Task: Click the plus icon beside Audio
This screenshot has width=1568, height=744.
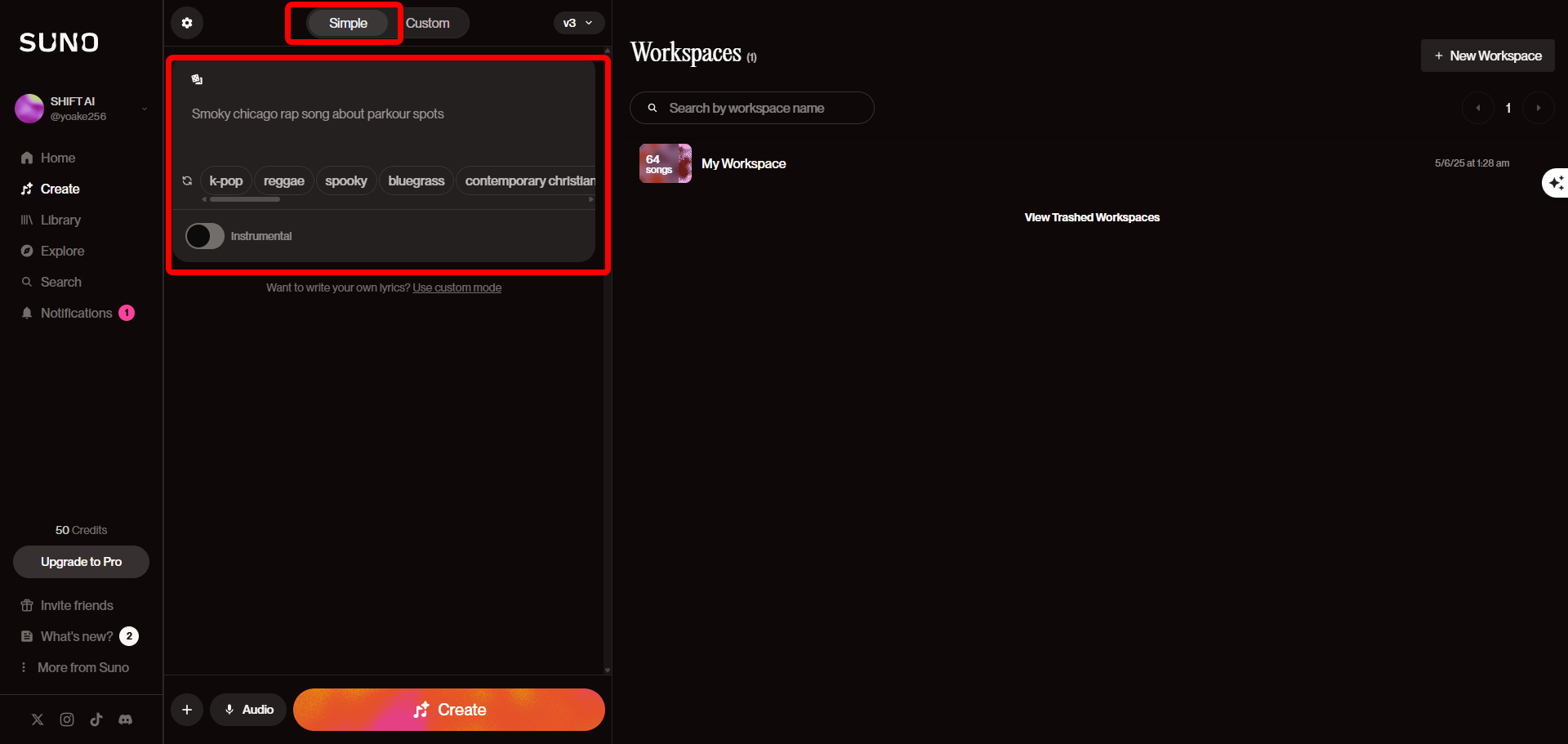Action: (187, 710)
